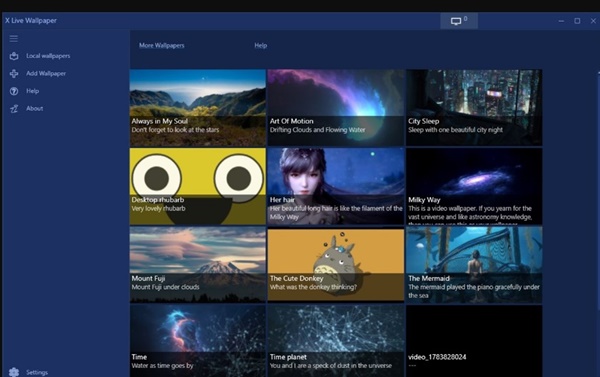Screen dimensions: 600x377
Task: Pick the City Sleep wallpaper
Action: tap(474, 108)
